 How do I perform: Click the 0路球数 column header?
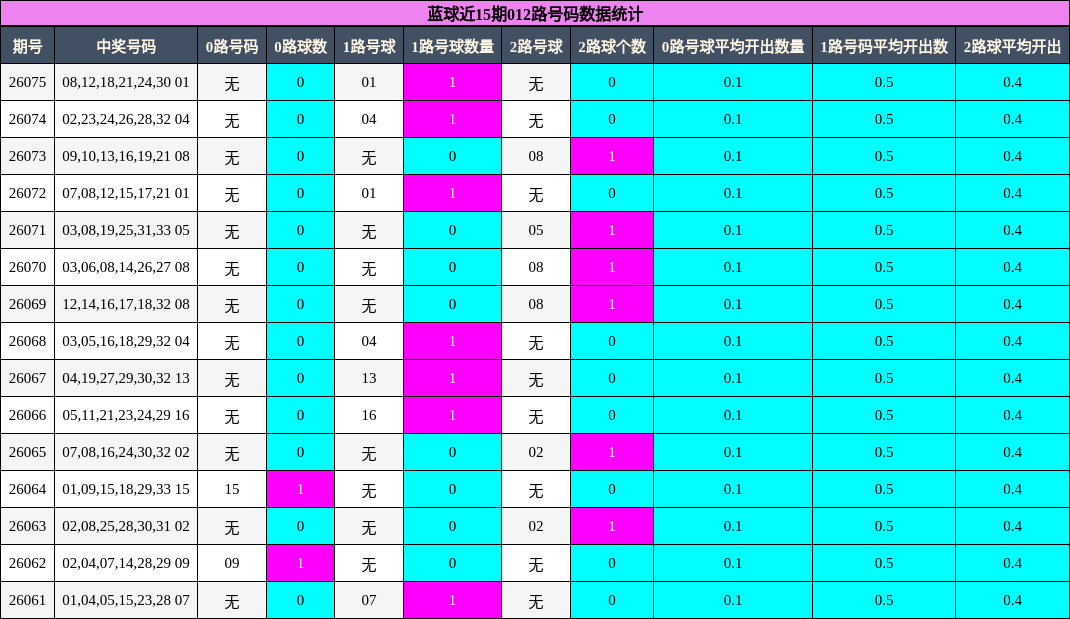(x=300, y=46)
